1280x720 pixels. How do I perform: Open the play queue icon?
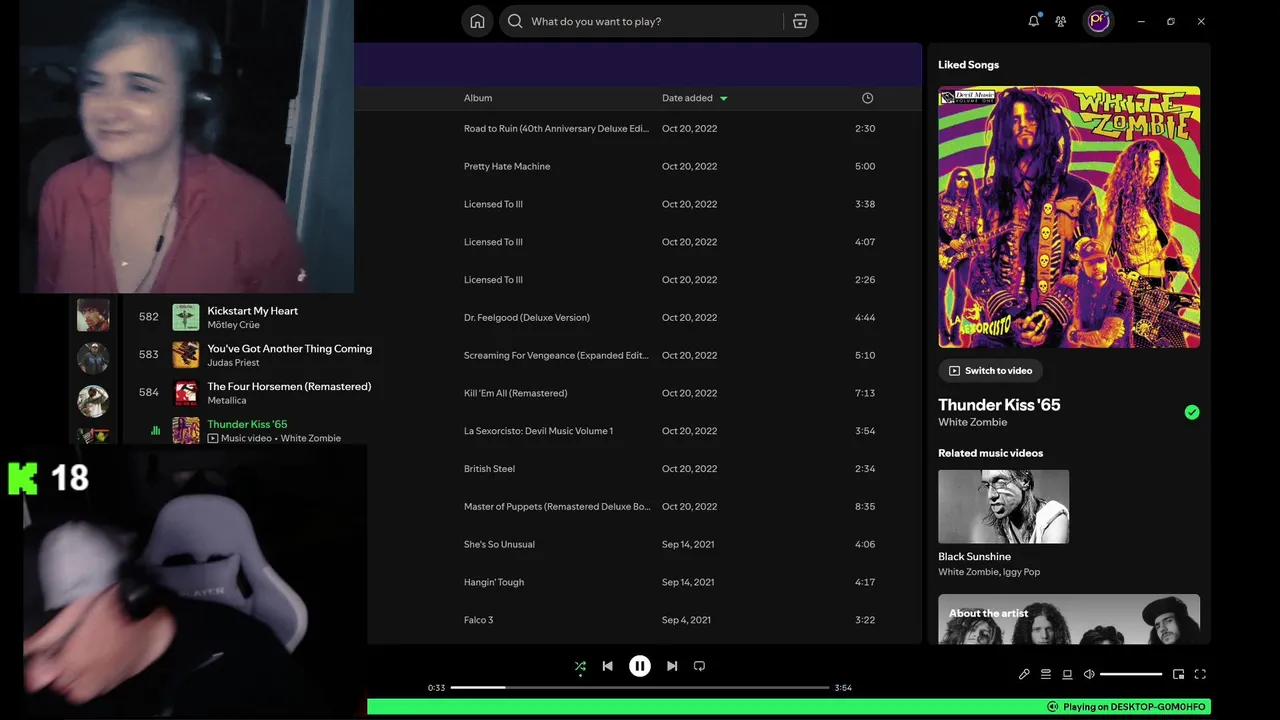click(1046, 674)
